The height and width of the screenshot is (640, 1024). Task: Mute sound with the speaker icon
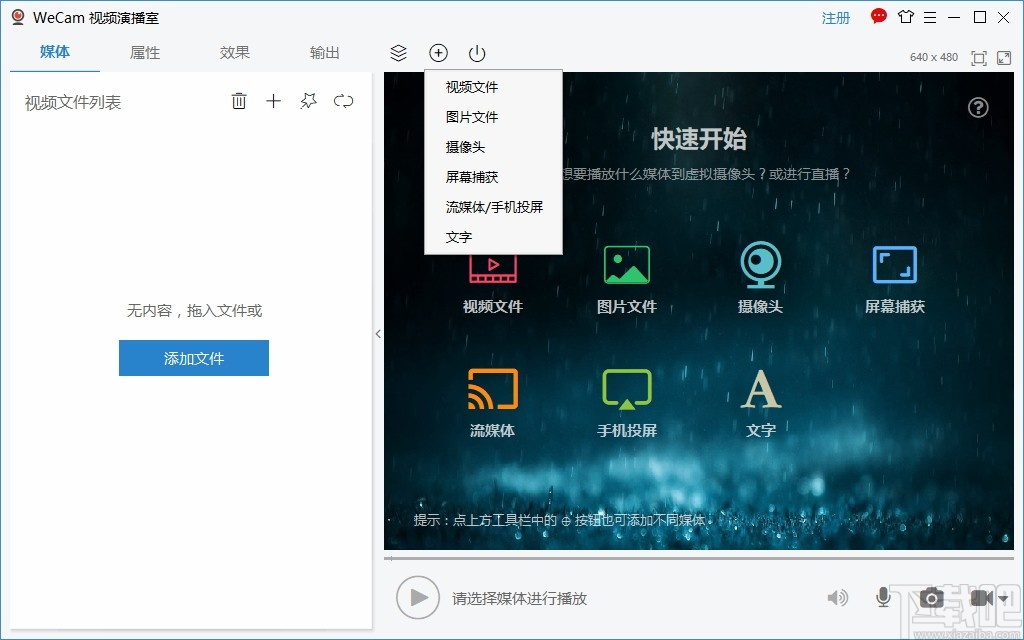coord(838,598)
